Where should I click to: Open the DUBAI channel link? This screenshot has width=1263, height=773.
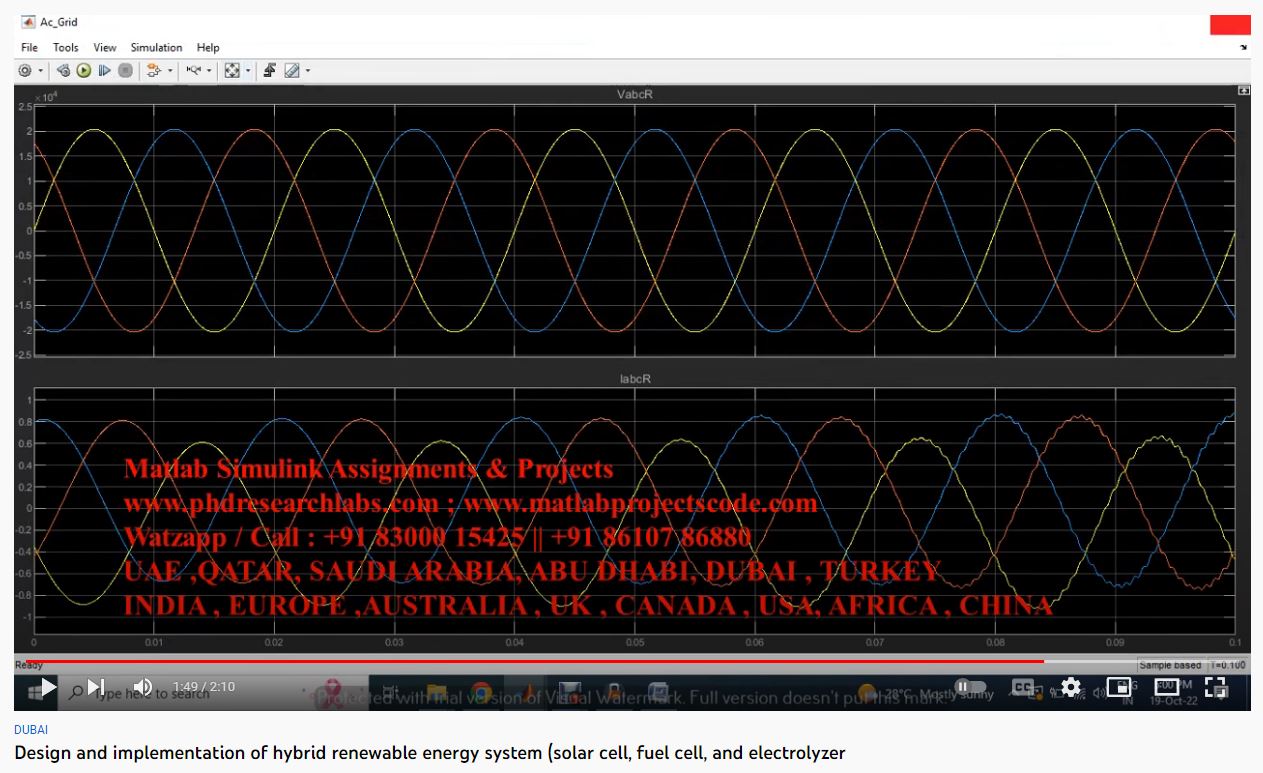[30, 730]
